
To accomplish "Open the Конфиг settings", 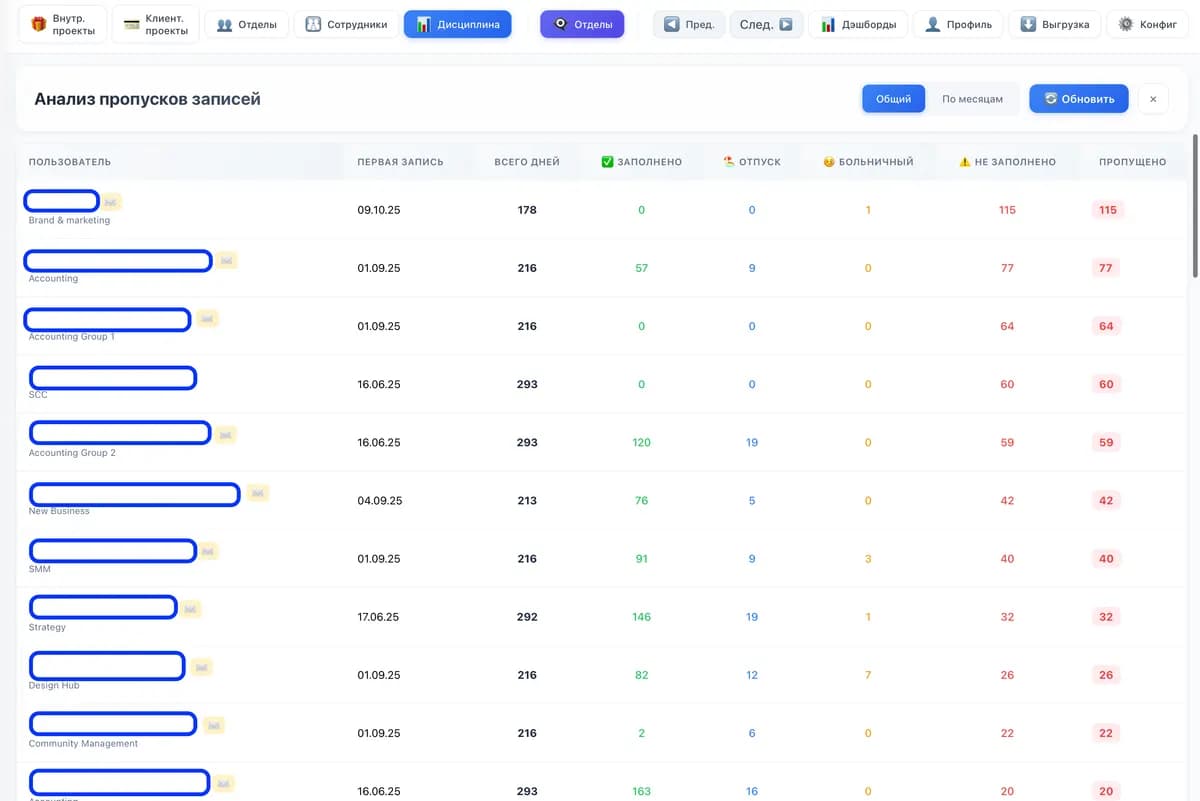I will click(x=1148, y=24).
